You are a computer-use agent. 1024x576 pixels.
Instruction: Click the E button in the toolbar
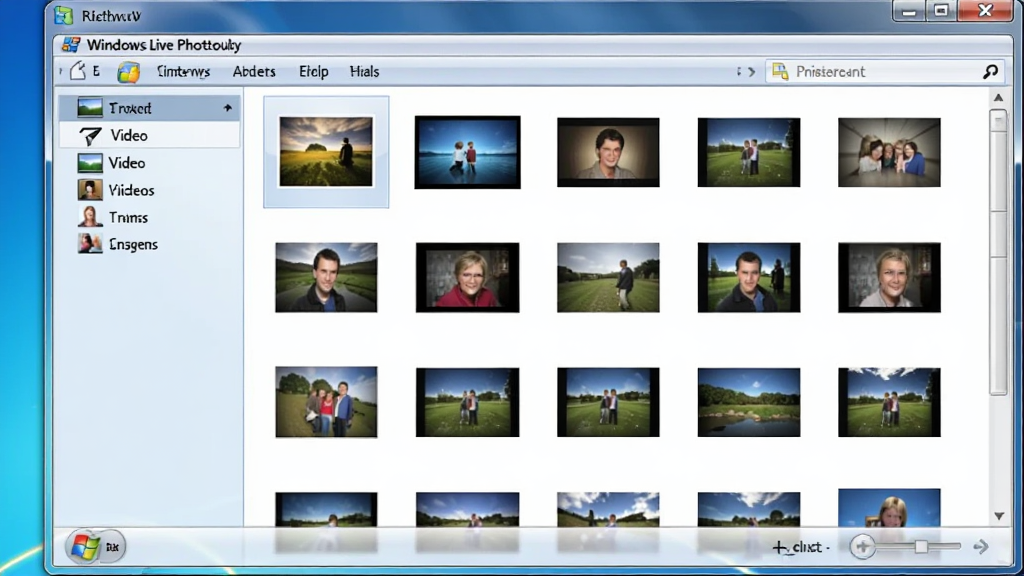[x=96, y=71]
